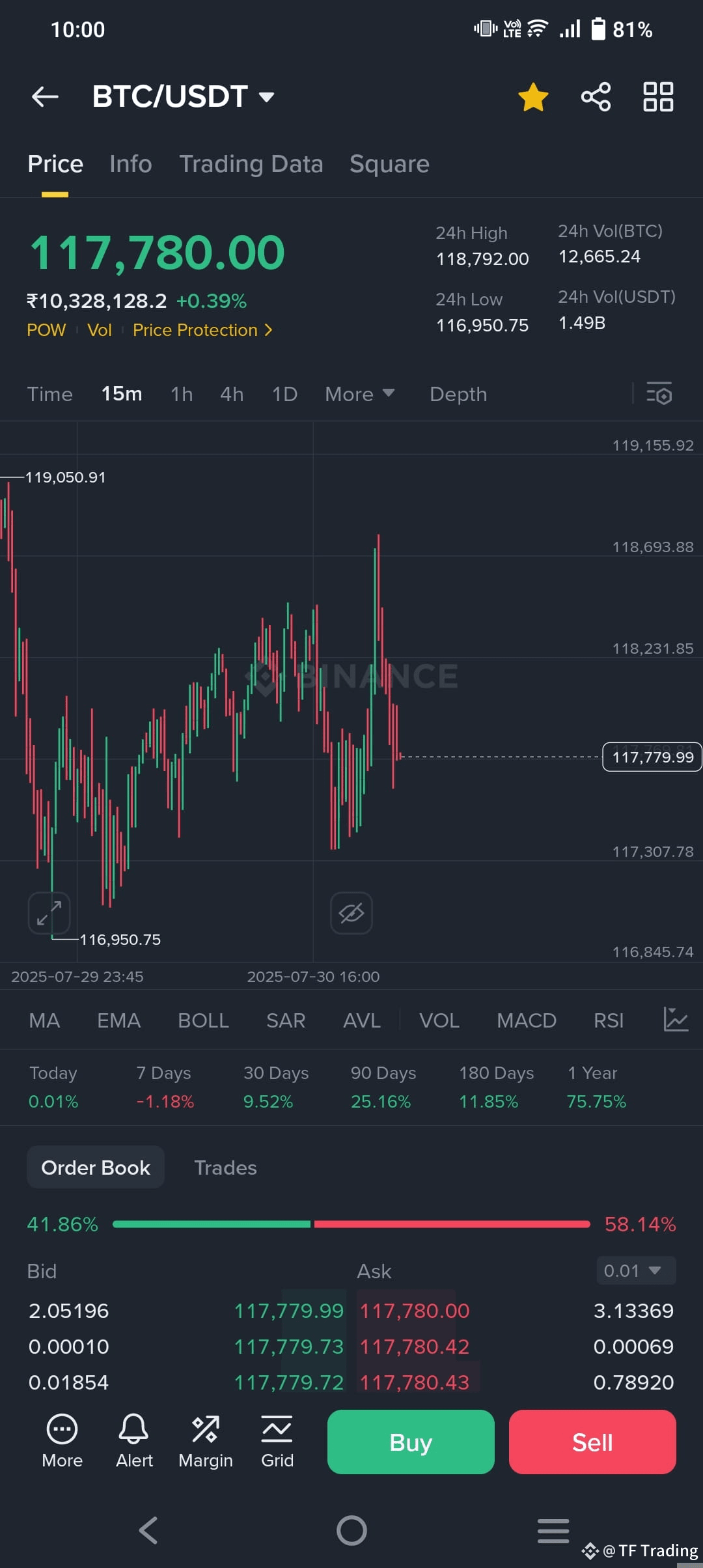Switch to the Trading Data tab
This screenshot has height=1568, width=703.
[251, 164]
